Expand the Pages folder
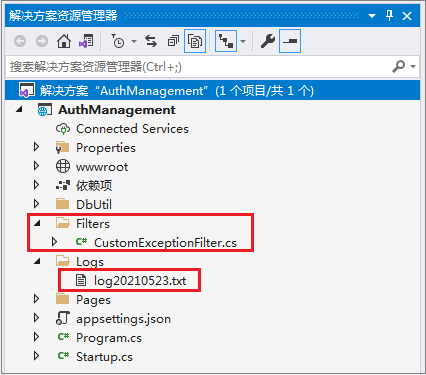The height and width of the screenshot is (375, 426). pyautogui.click(x=37, y=299)
